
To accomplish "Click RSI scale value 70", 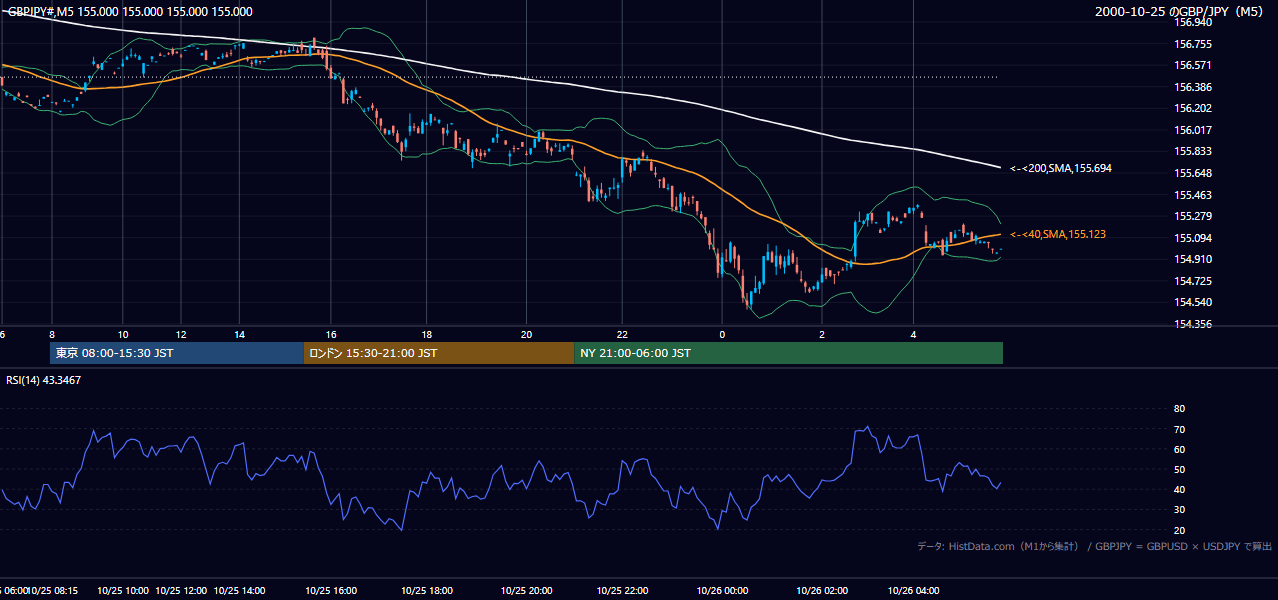I will (1179, 429).
